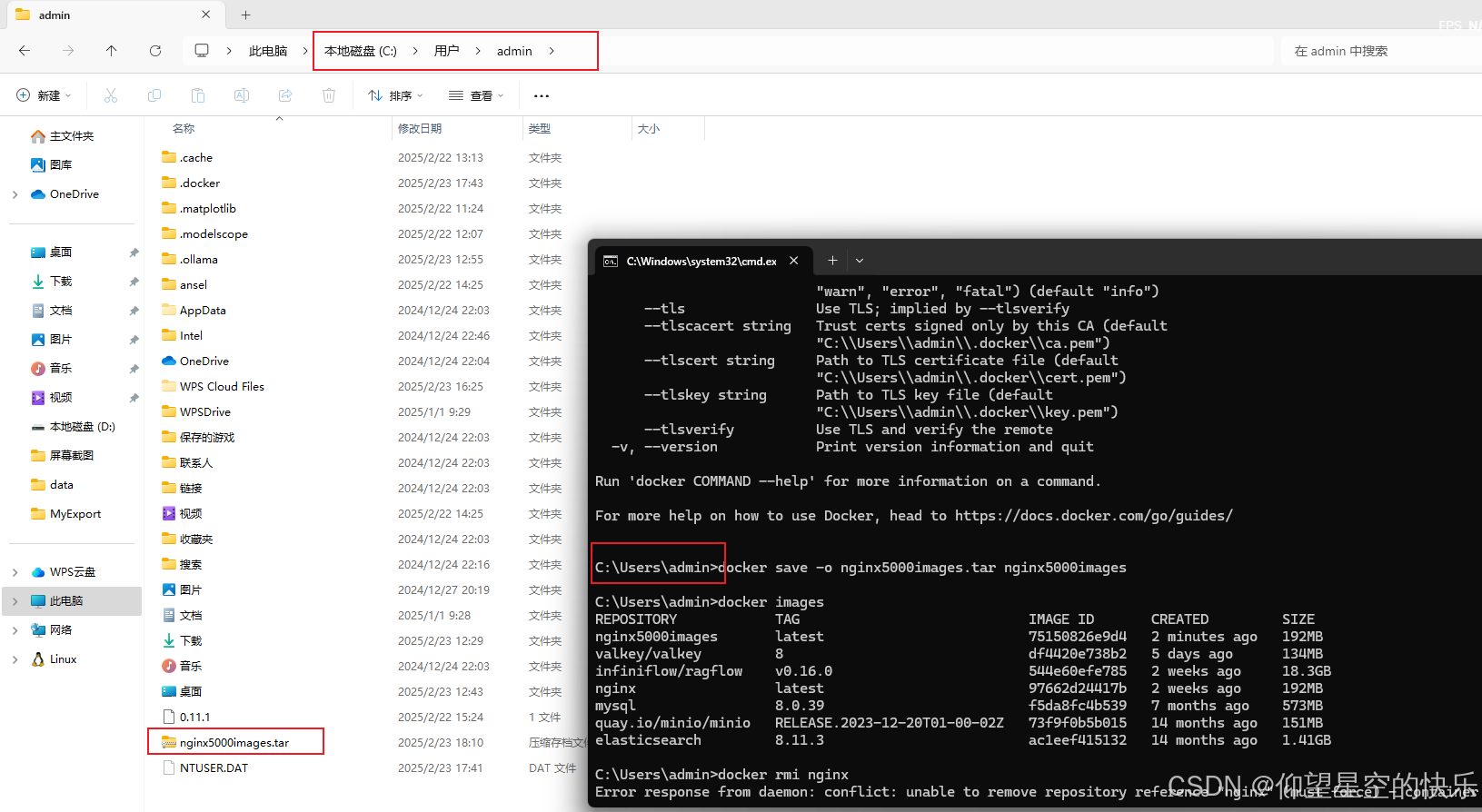Click 此电脑 breadcrumb segment
Screen dimensions: 1482x812
coord(268,51)
